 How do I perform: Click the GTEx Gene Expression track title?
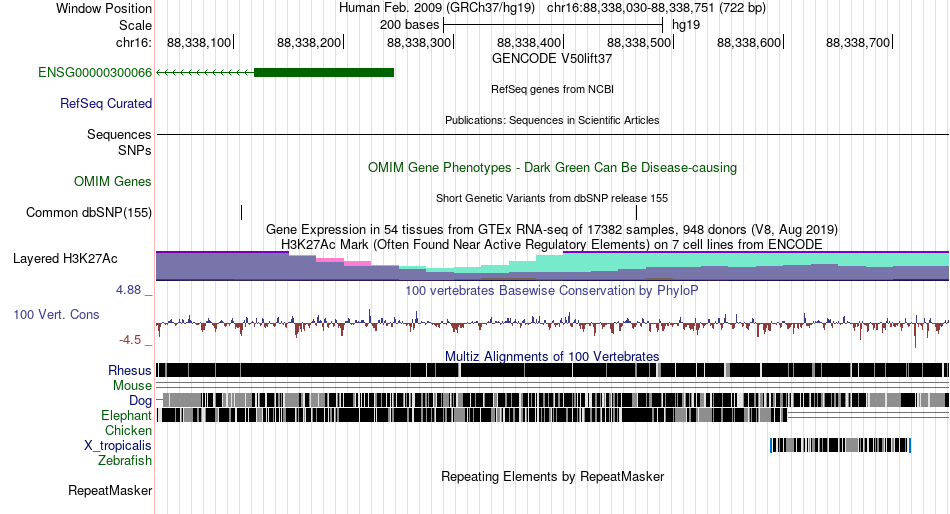point(552,230)
